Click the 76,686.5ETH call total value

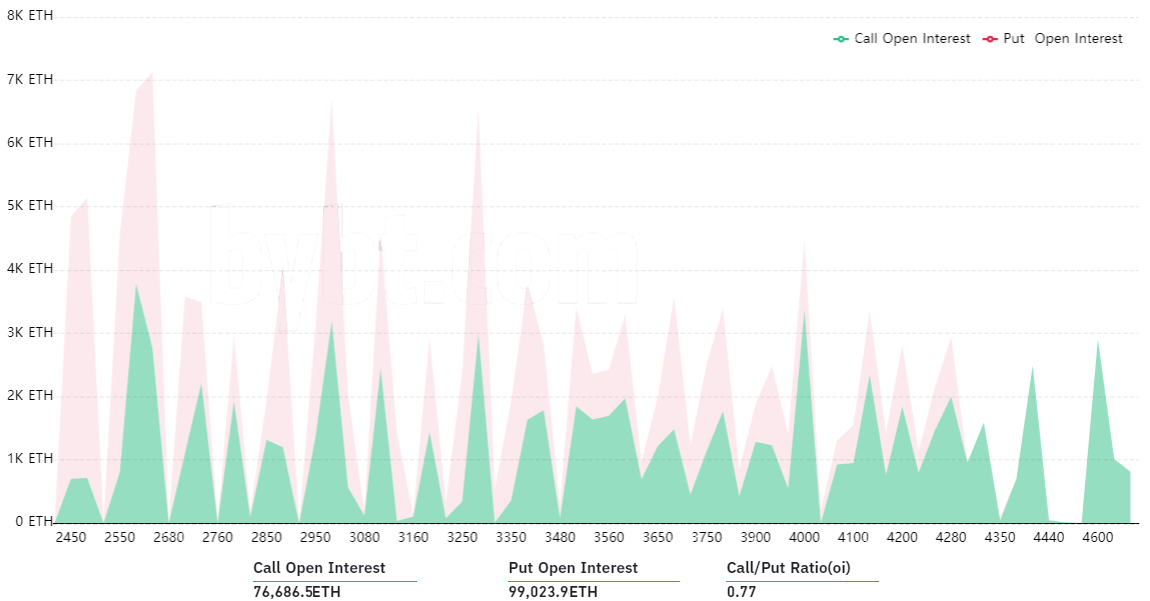click(297, 591)
